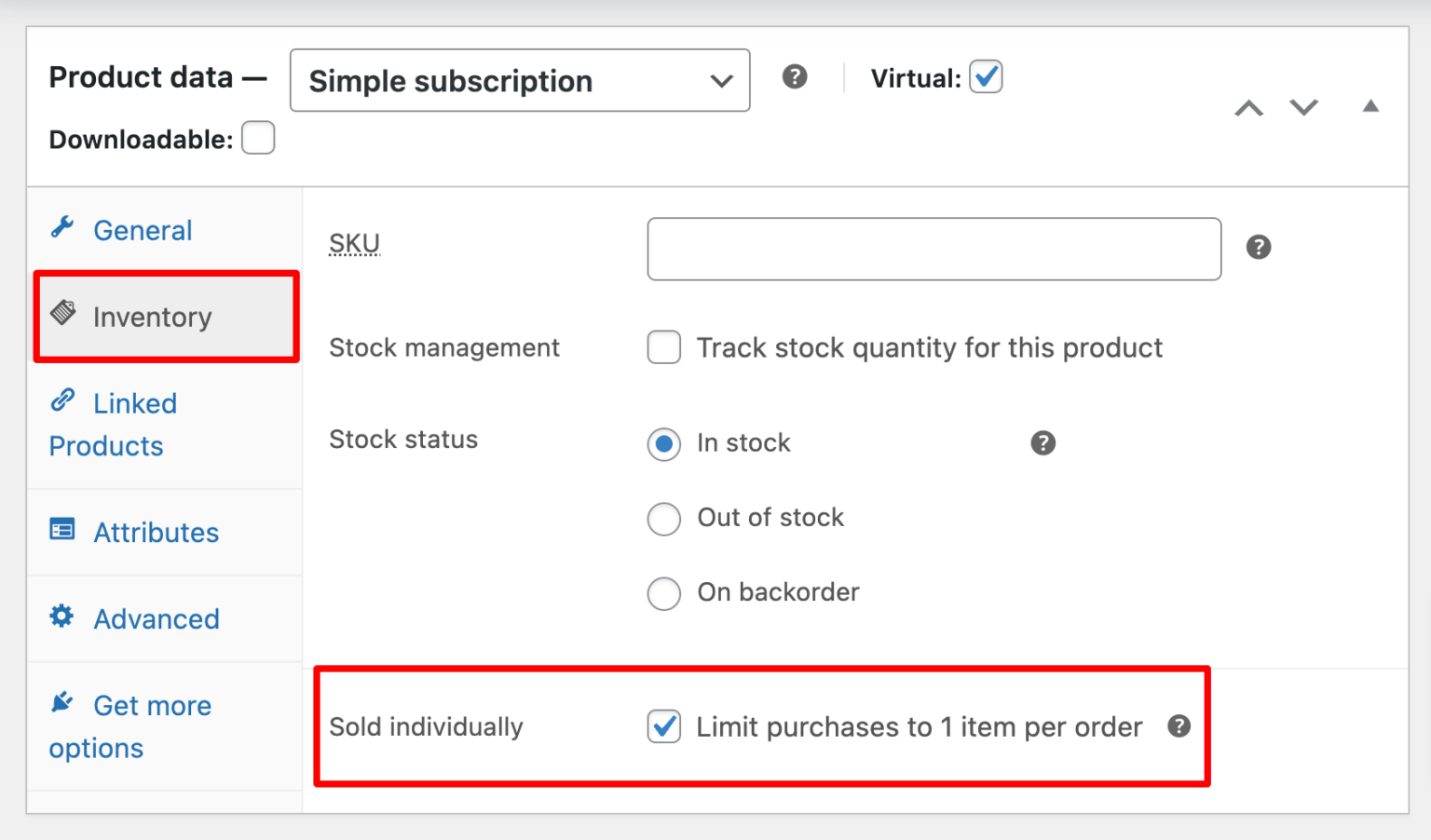Open the Attributes tab
Image resolution: width=1431 pixels, height=840 pixels.
156,532
